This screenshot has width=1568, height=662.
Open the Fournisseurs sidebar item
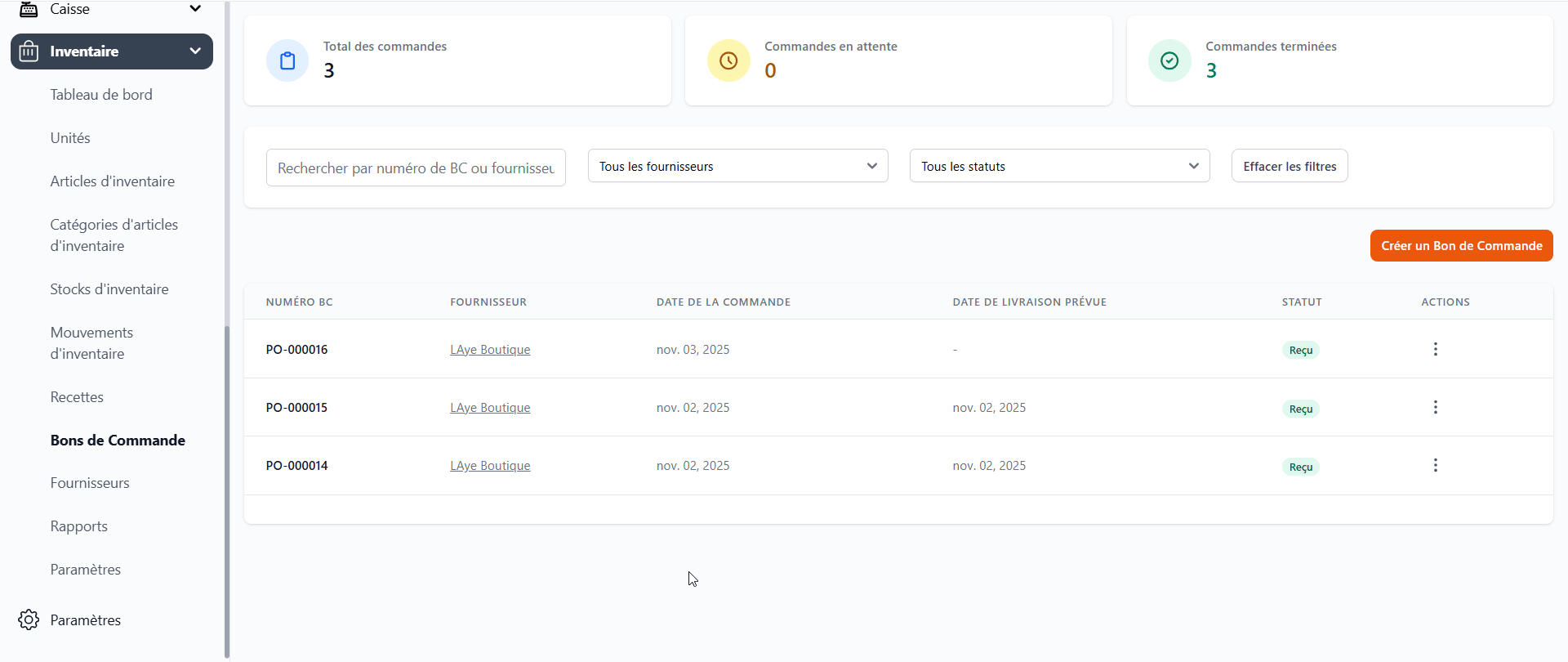90,483
